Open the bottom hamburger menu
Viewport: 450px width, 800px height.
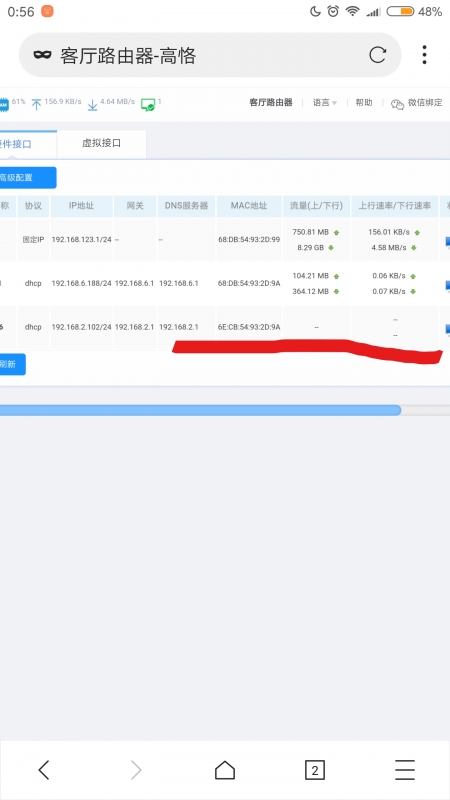pos(405,769)
